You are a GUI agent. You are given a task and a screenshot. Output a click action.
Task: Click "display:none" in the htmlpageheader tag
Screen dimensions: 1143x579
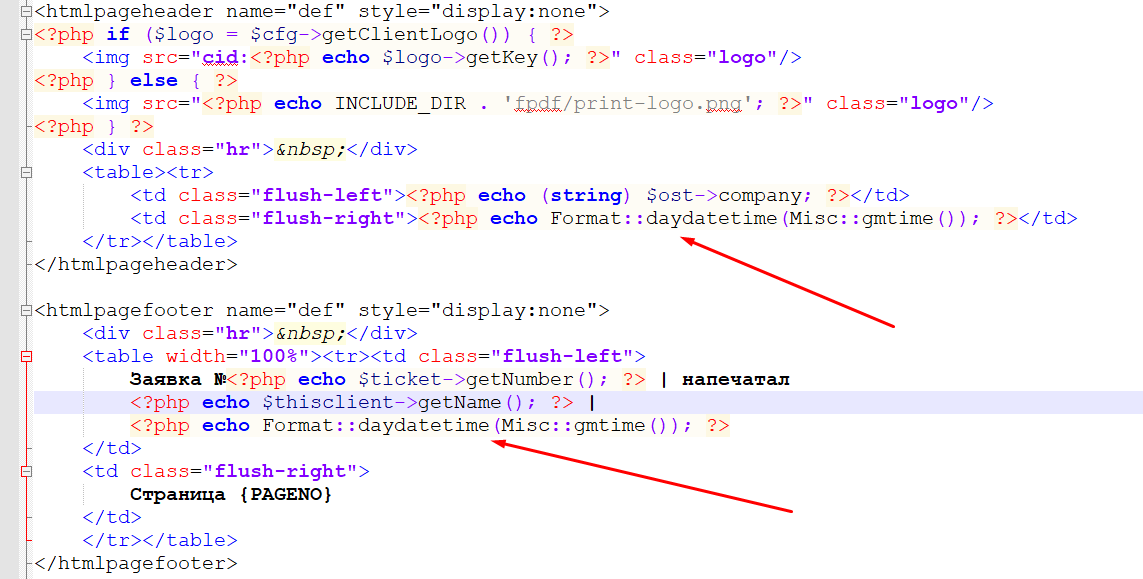click(x=514, y=12)
